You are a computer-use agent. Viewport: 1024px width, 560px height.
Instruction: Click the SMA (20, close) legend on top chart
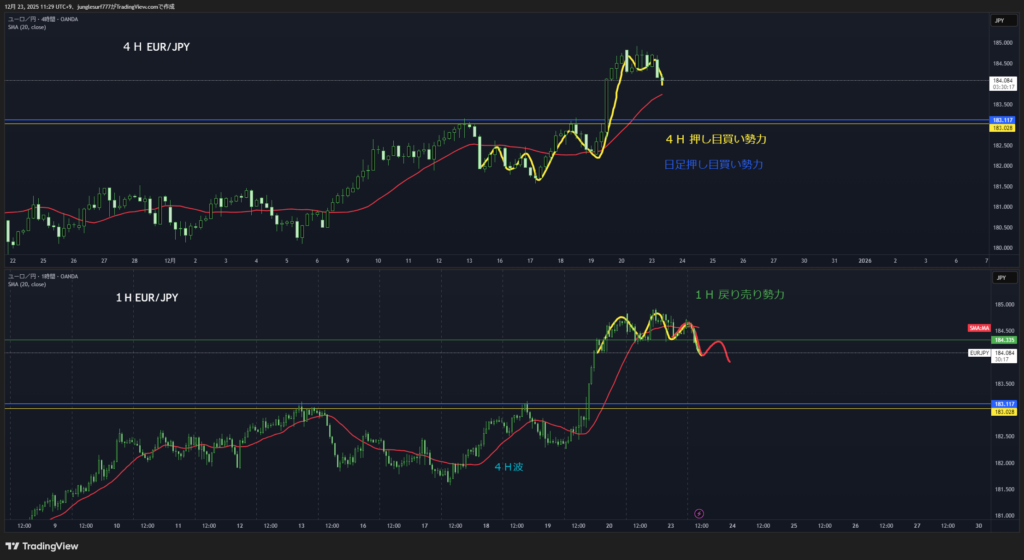tap(28, 27)
